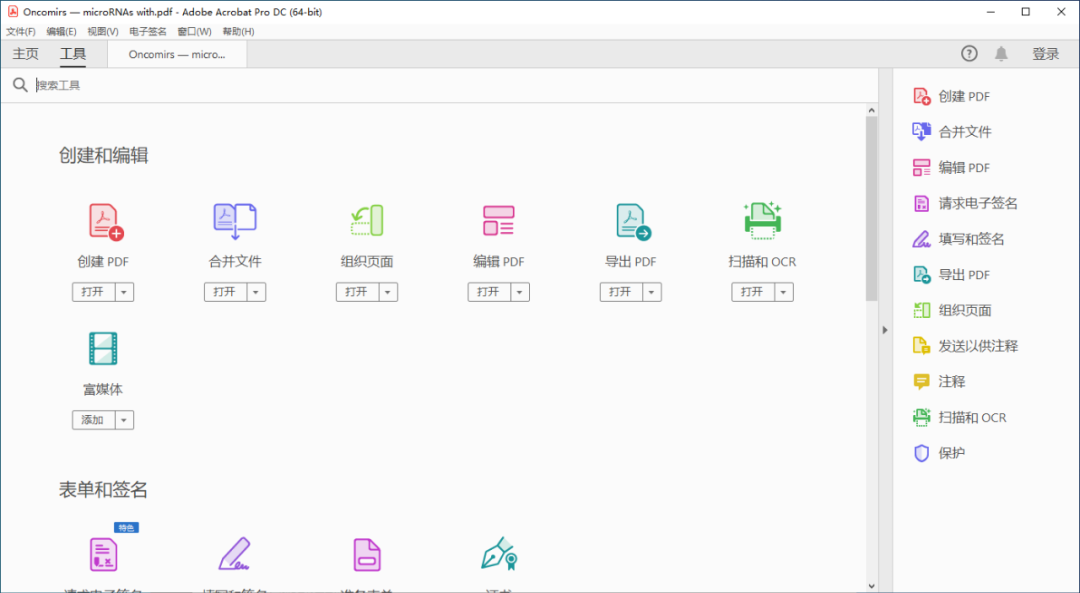Open 注释 in the right sidebar
1080x593 pixels.
pos(939,382)
